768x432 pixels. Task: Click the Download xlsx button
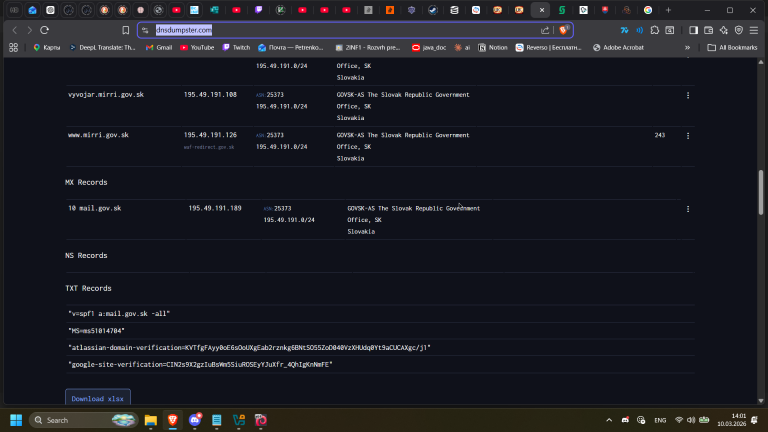tap(97, 398)
